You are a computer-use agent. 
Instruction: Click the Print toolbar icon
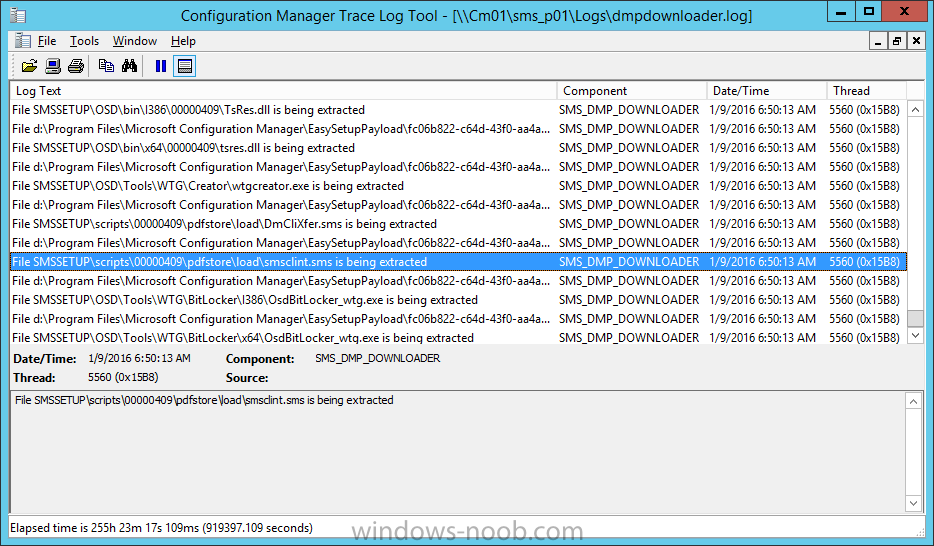pos(76,66)
